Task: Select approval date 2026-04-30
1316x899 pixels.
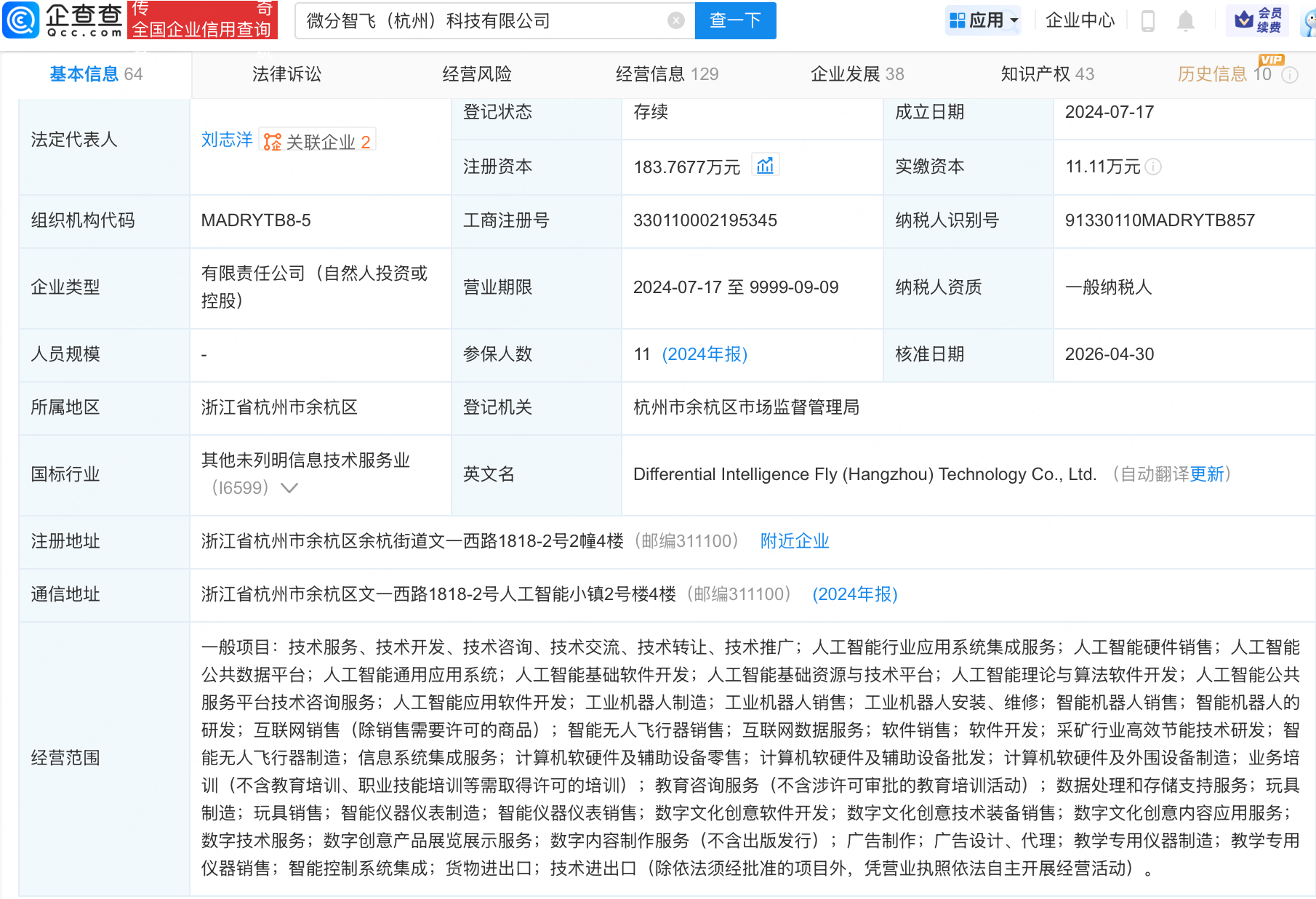Action: coord(1110,354)
